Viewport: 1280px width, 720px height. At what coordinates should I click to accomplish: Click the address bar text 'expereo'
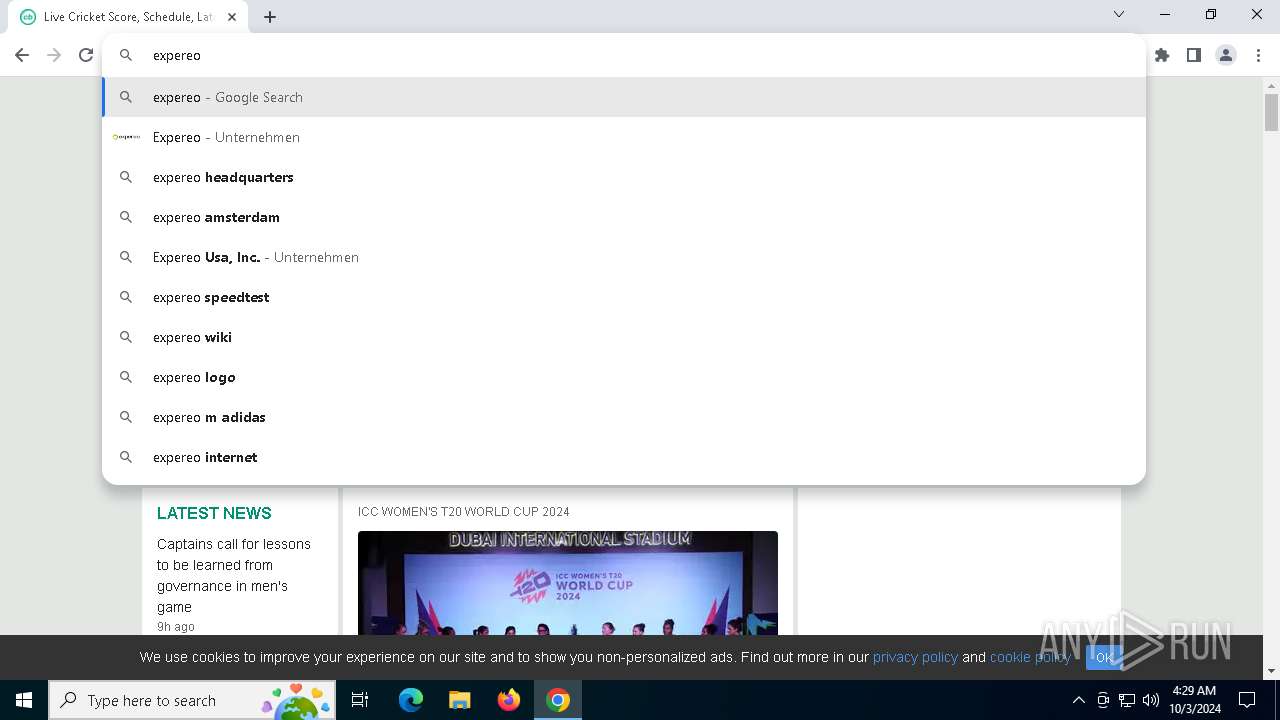(x=177, y=55)
